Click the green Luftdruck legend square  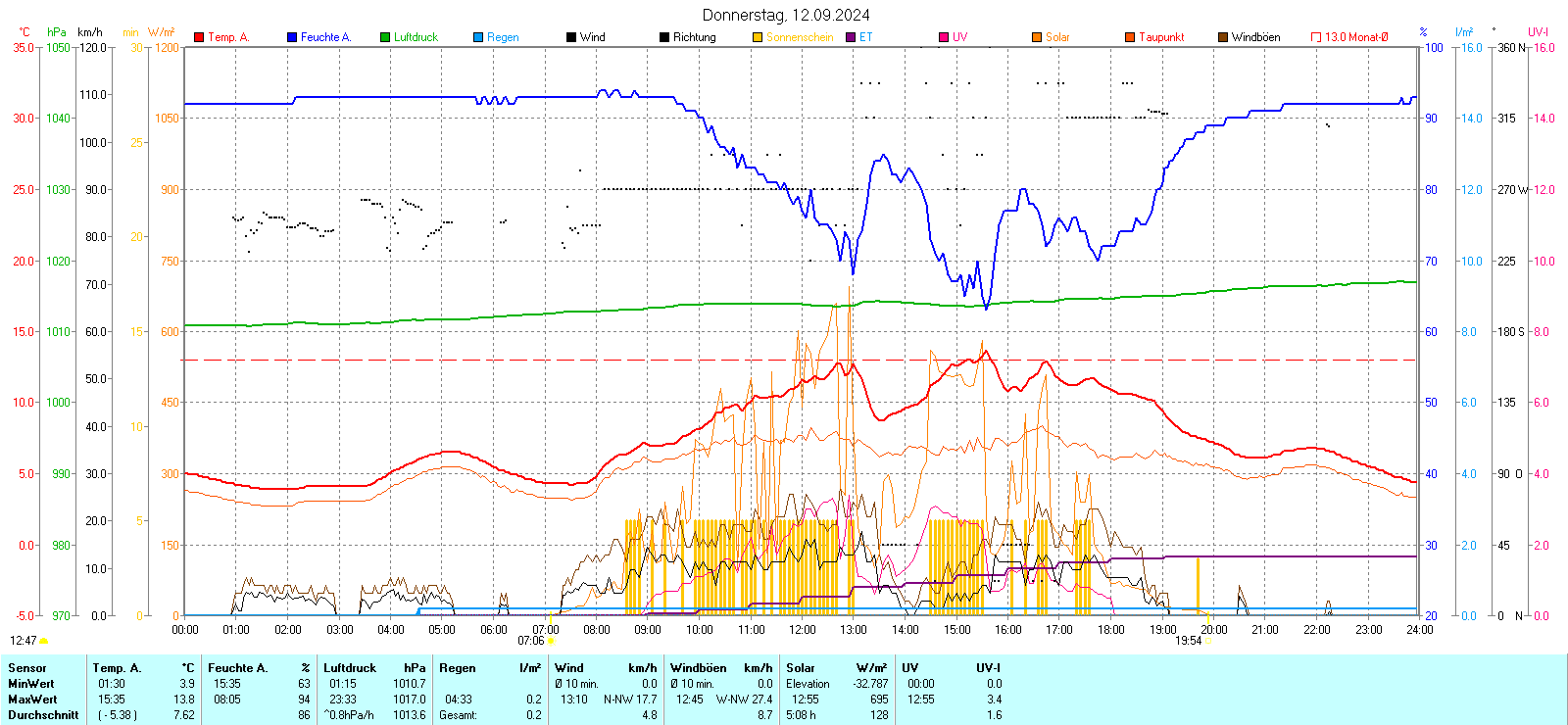(385, 37)
